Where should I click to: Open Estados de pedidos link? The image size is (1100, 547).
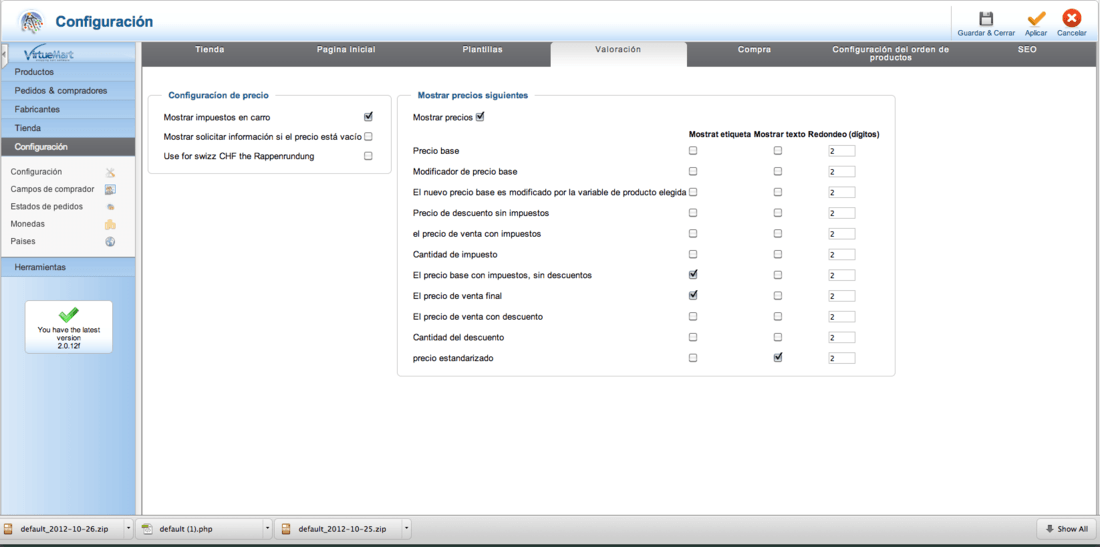[47, 207]
